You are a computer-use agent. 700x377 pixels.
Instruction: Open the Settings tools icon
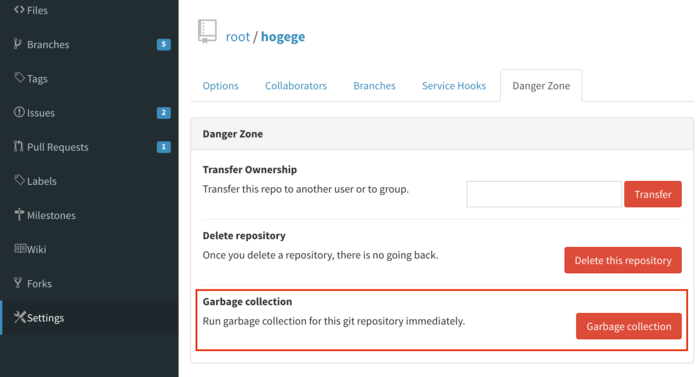coord(20,317)
